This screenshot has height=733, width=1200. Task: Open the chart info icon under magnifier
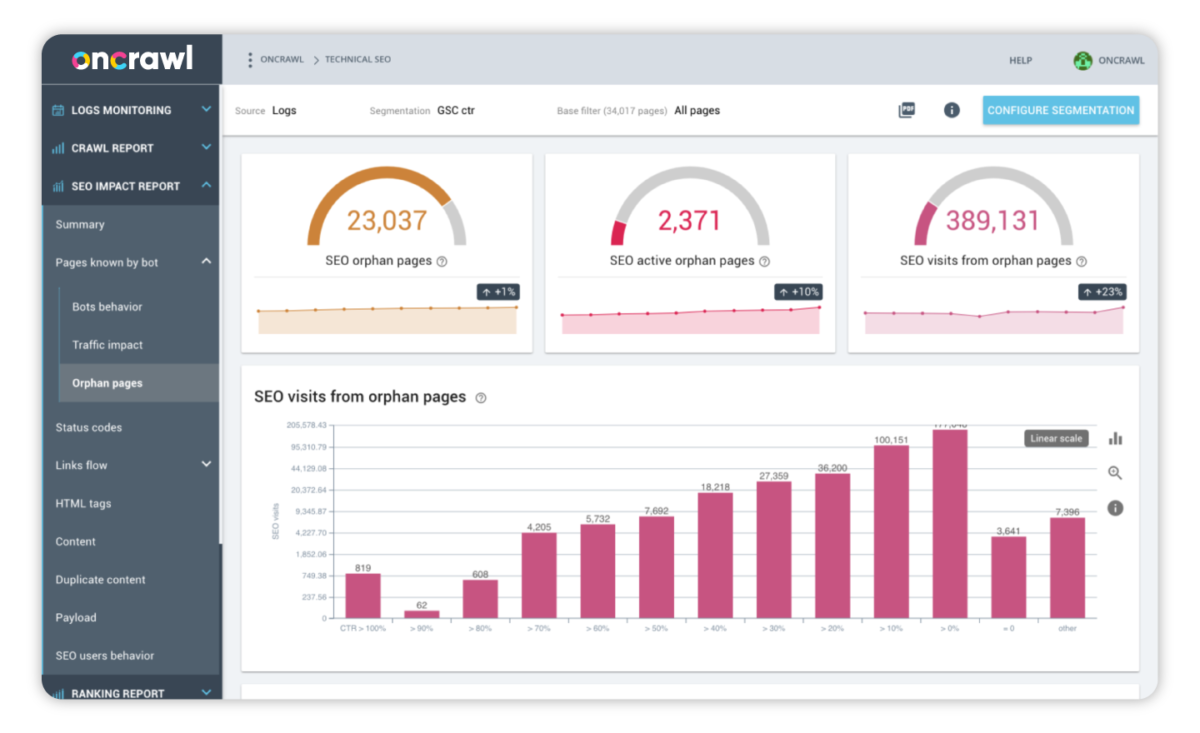point(1116,508)
